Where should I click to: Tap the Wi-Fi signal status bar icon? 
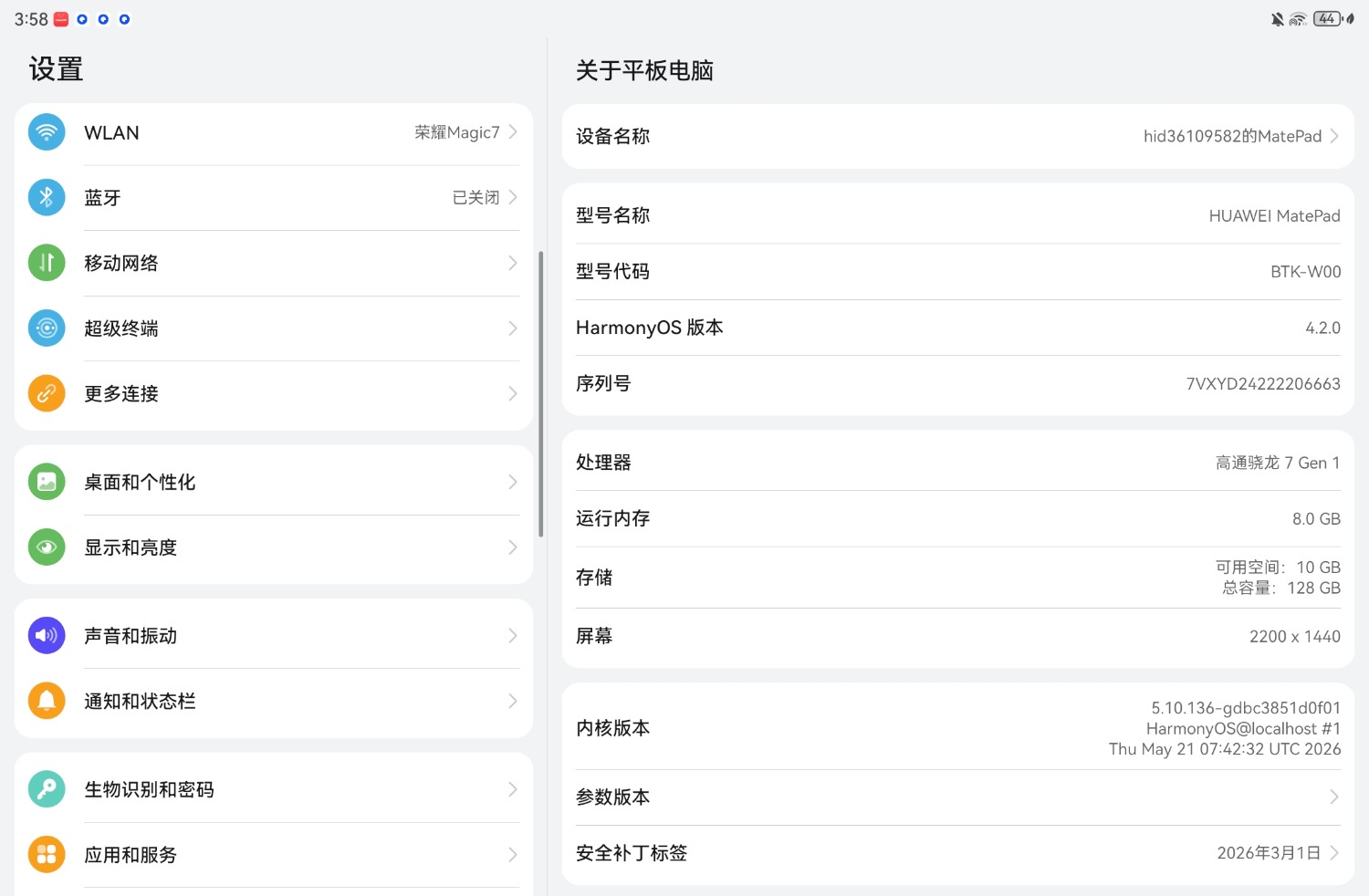coord(1298,19)
